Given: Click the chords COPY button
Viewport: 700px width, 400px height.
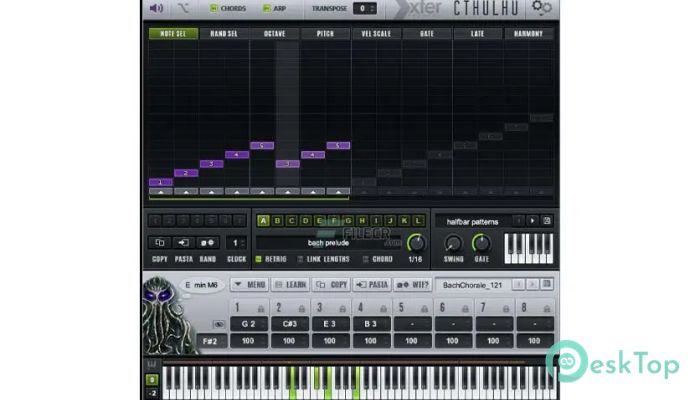Looking at the screenshot, I should coord(331,285).
